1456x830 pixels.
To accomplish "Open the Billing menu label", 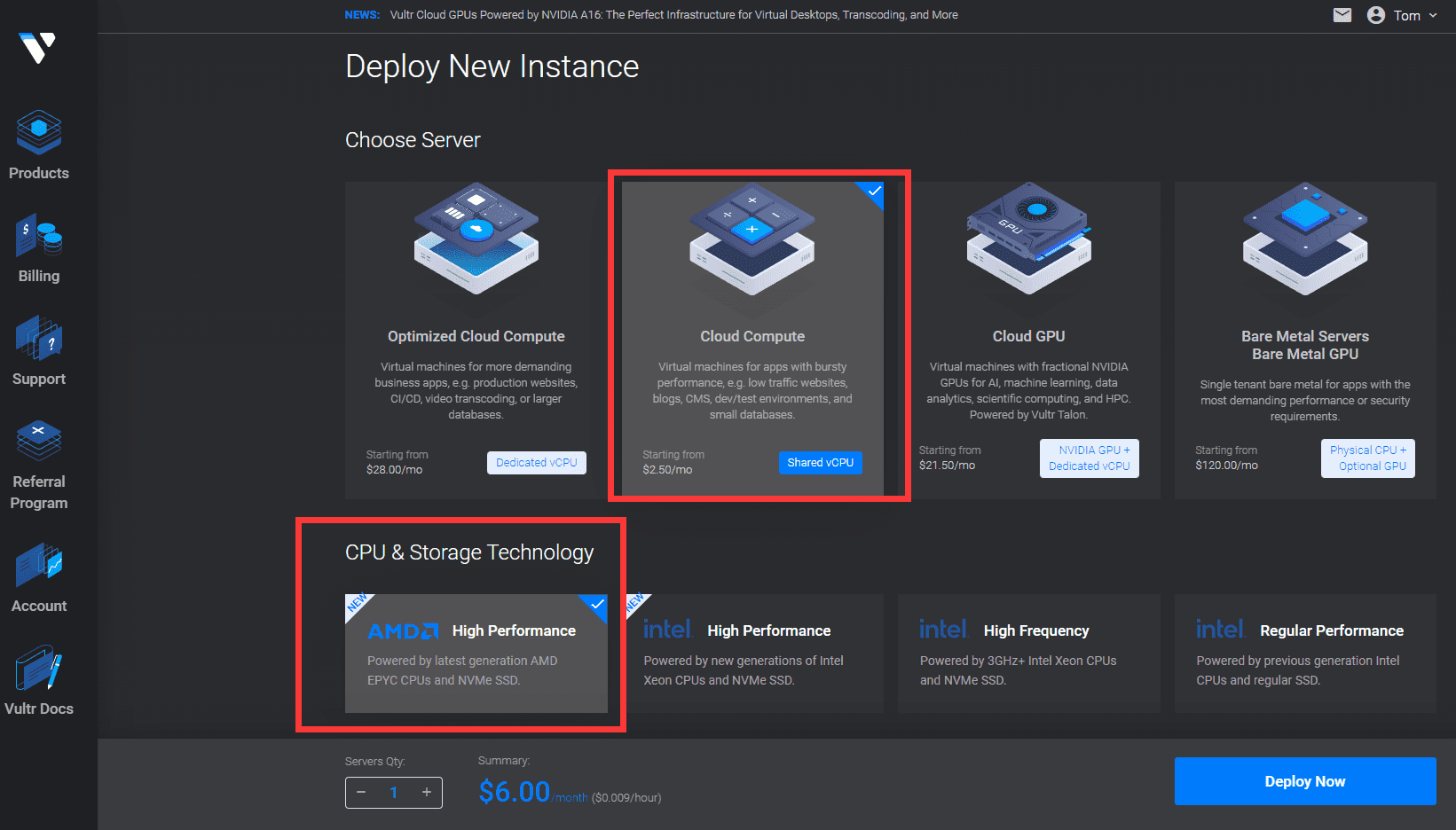I will pos(39,276).
